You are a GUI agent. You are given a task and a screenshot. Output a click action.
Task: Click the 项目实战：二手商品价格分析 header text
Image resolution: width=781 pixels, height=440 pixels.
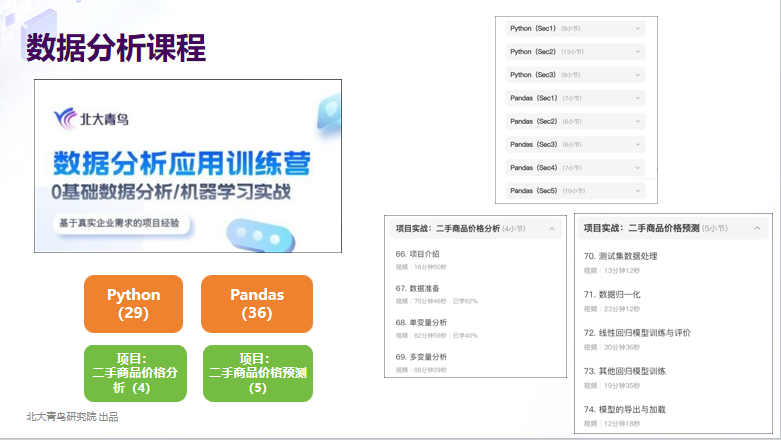(448, 229)
